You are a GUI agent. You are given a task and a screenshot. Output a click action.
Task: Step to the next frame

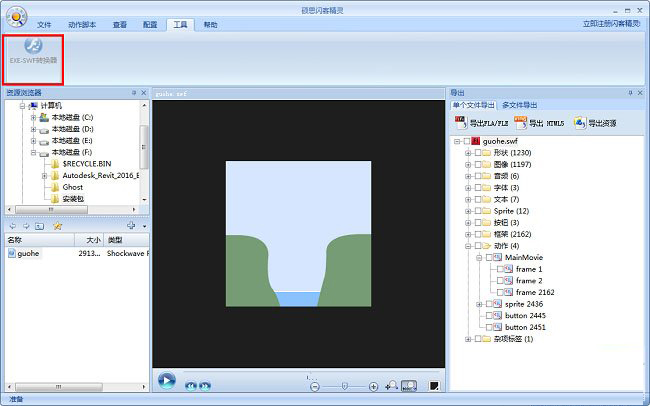point(204,384)
